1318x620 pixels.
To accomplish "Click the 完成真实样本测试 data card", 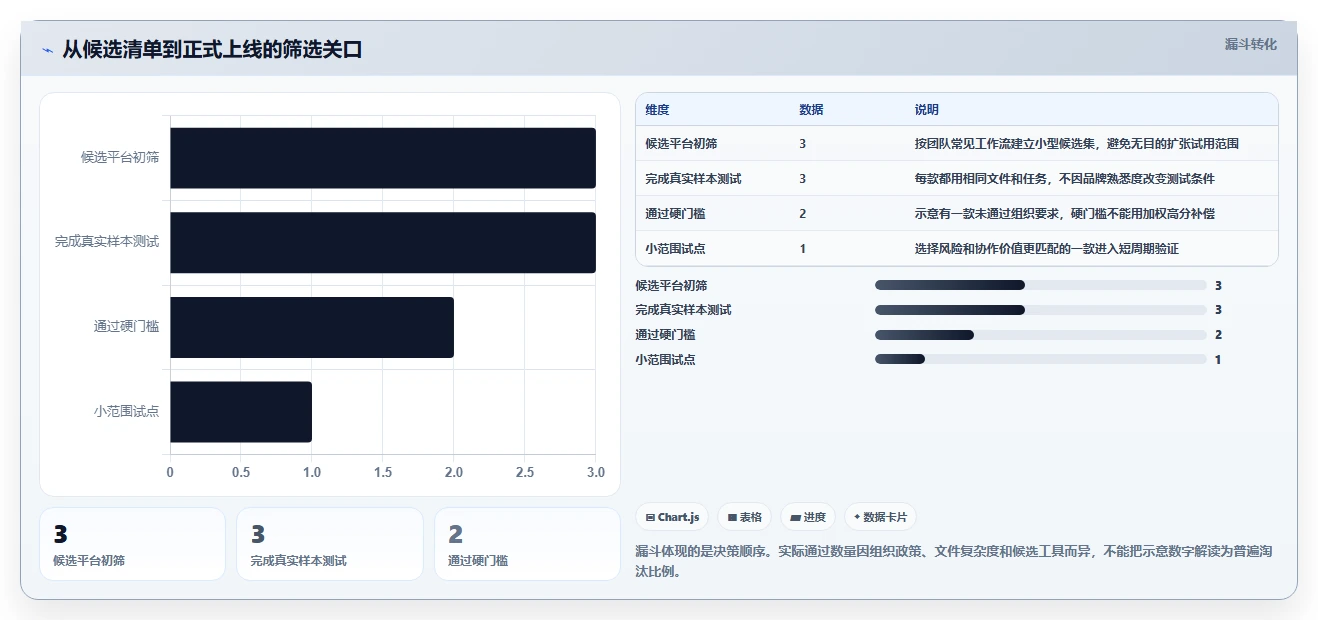I will pos(330,544).
